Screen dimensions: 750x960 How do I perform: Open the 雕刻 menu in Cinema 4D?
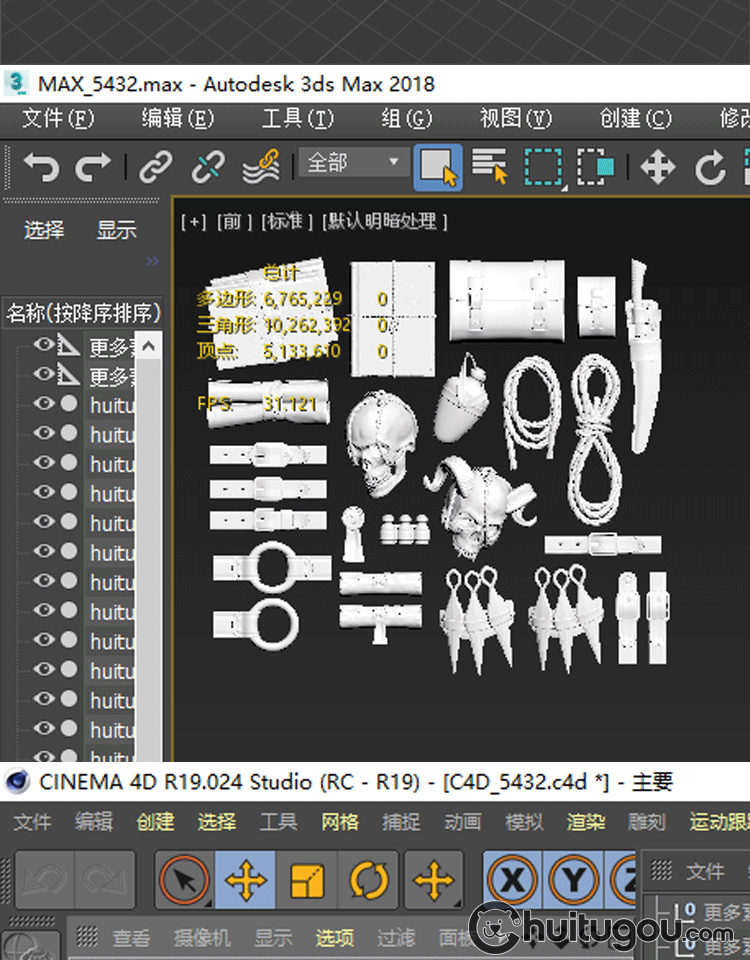(647, 822)
